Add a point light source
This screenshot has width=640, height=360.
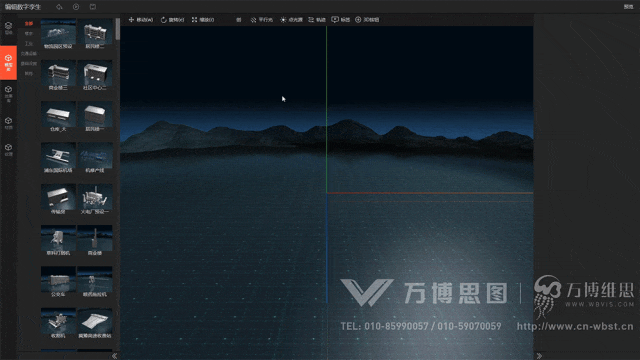click(291, 20)
